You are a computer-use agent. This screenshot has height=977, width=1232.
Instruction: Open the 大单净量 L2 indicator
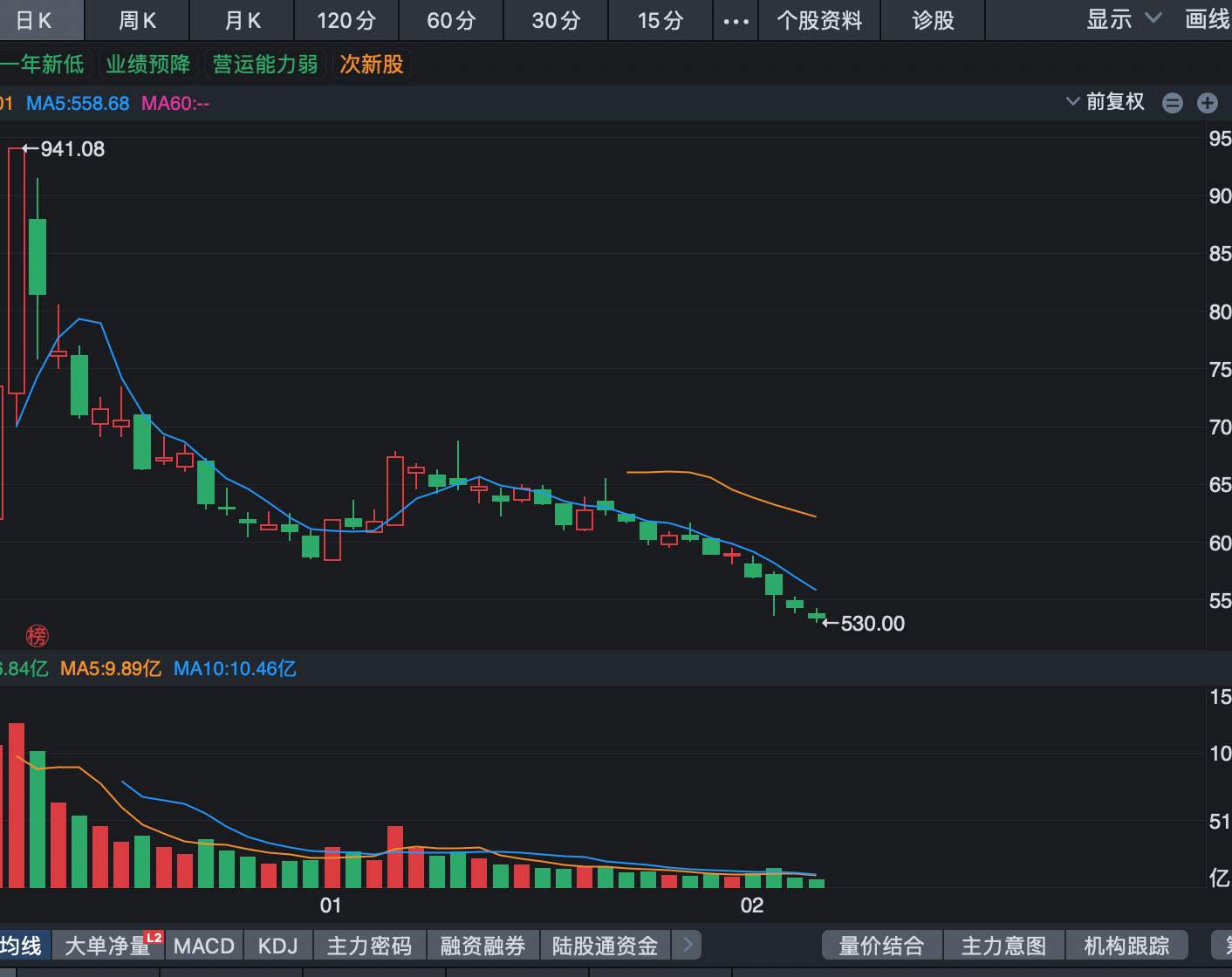point(109,946)
